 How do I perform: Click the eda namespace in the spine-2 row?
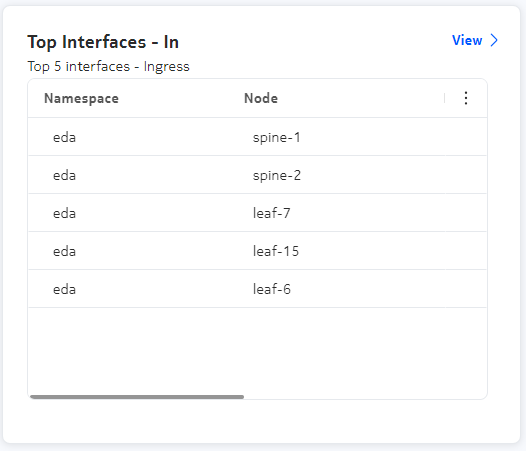point(64,176)
